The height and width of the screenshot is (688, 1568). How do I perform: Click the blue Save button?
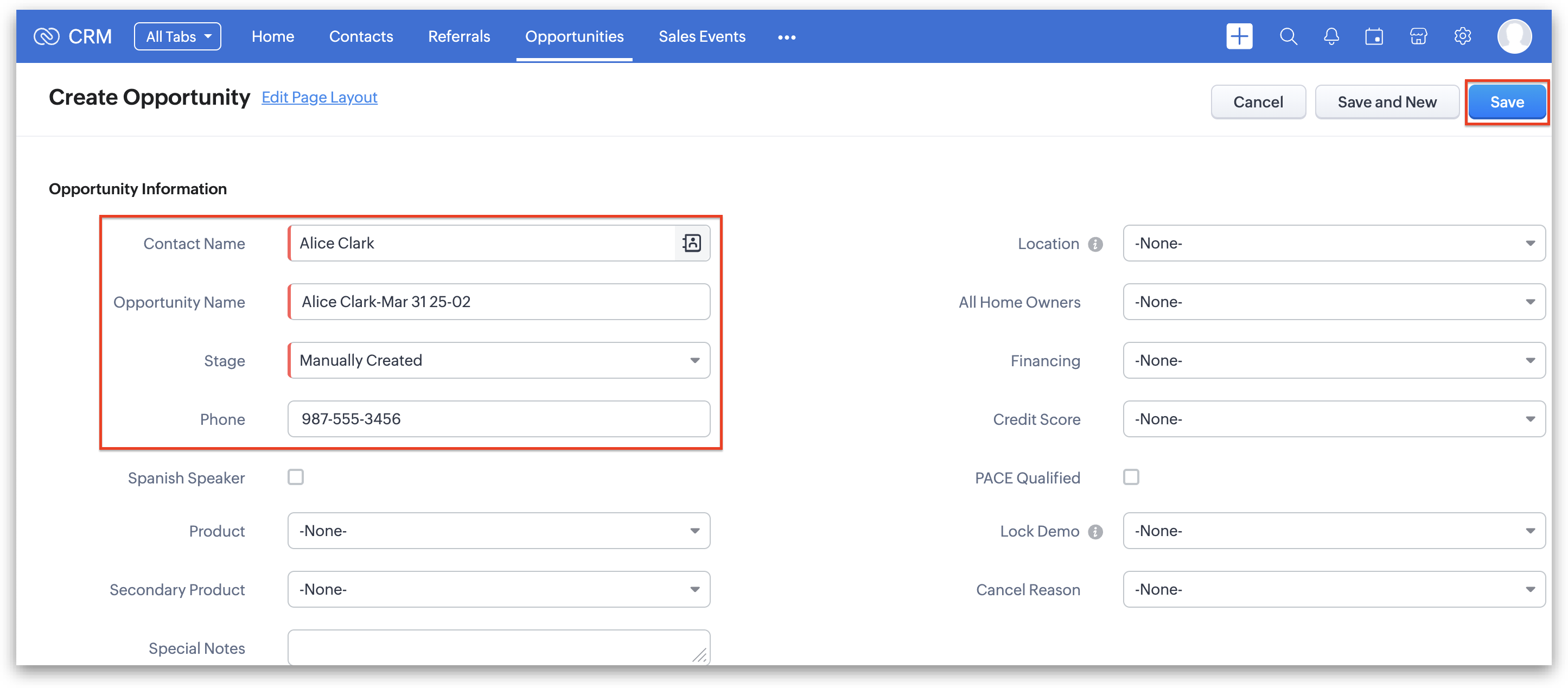(1507, 103)
